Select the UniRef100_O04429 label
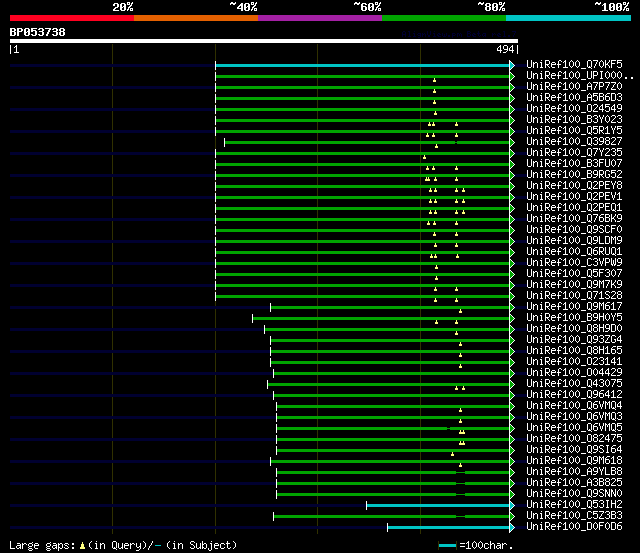 pyautogui.click(x=574, y=373)
